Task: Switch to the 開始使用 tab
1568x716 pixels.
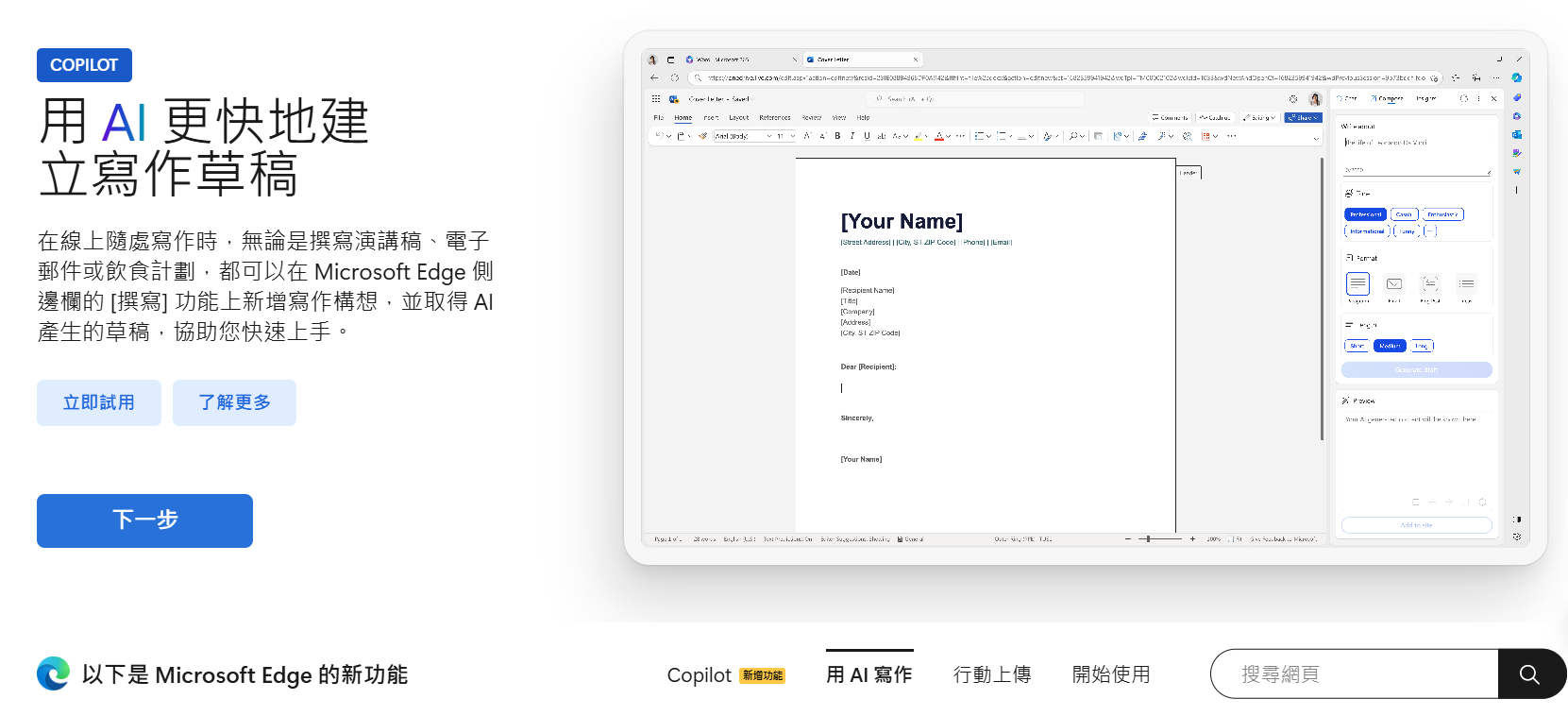Action: click(1111, 674)
